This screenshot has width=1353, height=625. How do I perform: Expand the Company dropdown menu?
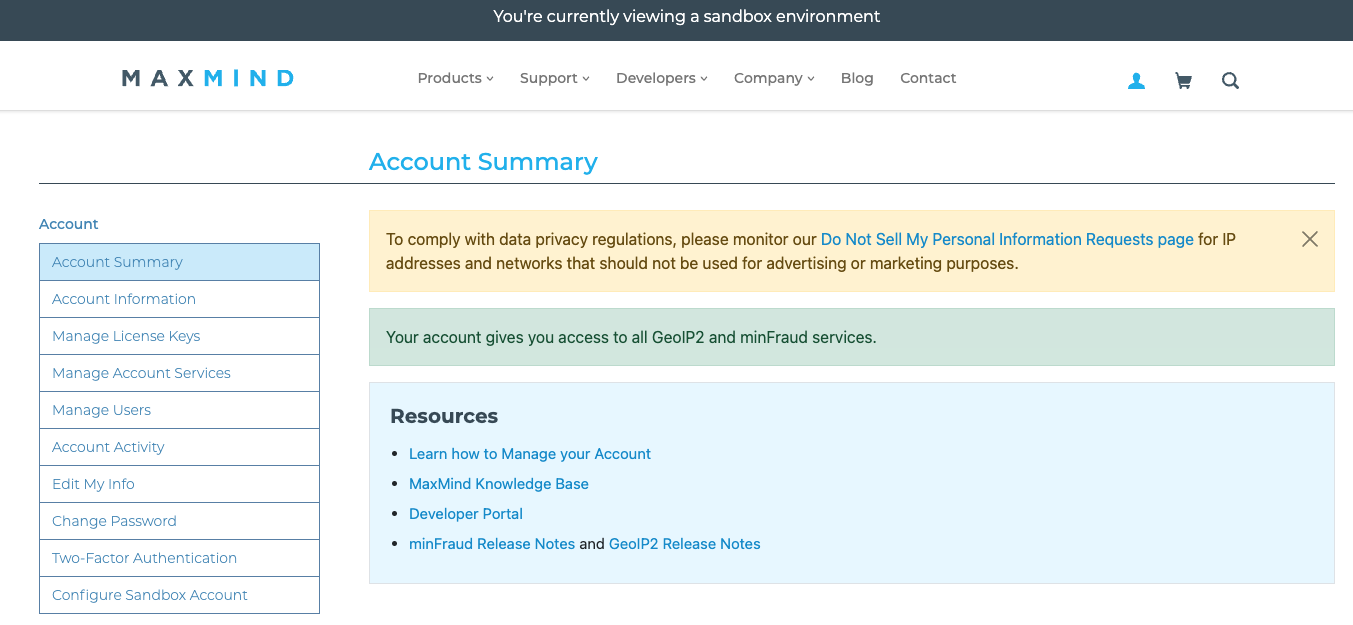coord(774,78)
